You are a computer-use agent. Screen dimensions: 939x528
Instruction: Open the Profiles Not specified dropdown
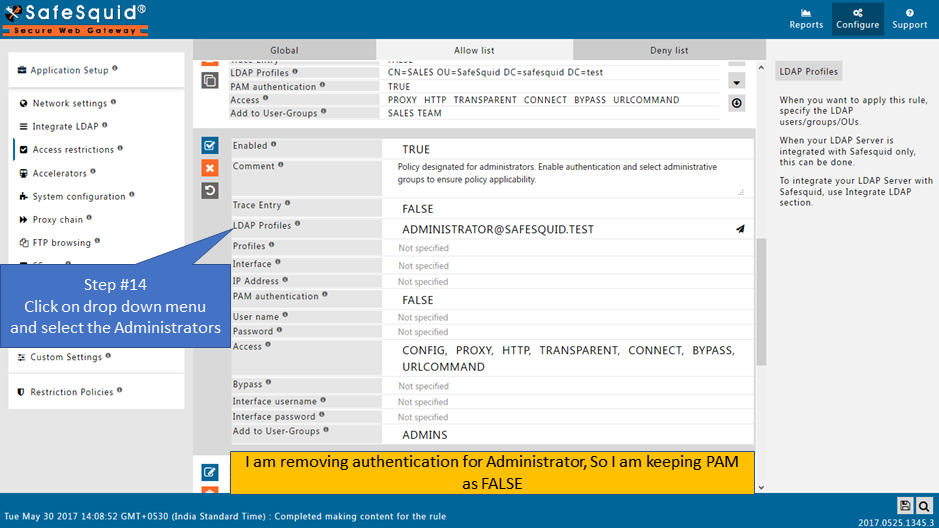(x=568, y=248)
